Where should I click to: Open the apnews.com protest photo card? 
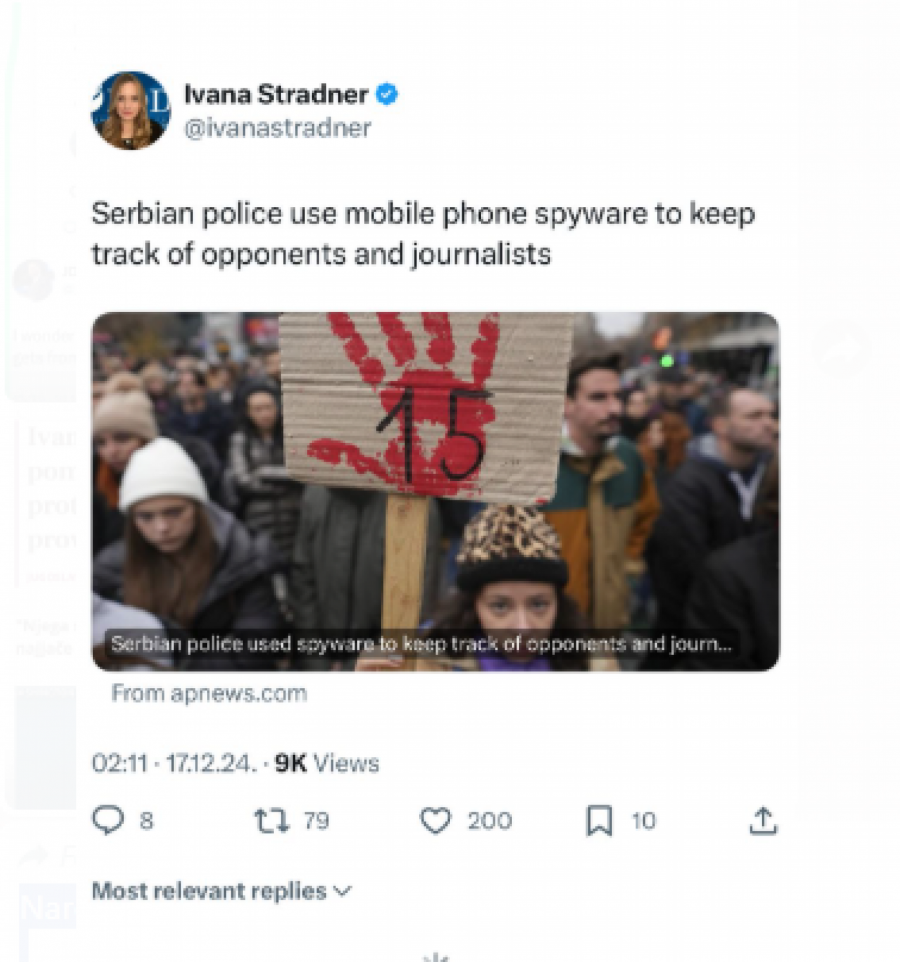(x=436, y=491)
